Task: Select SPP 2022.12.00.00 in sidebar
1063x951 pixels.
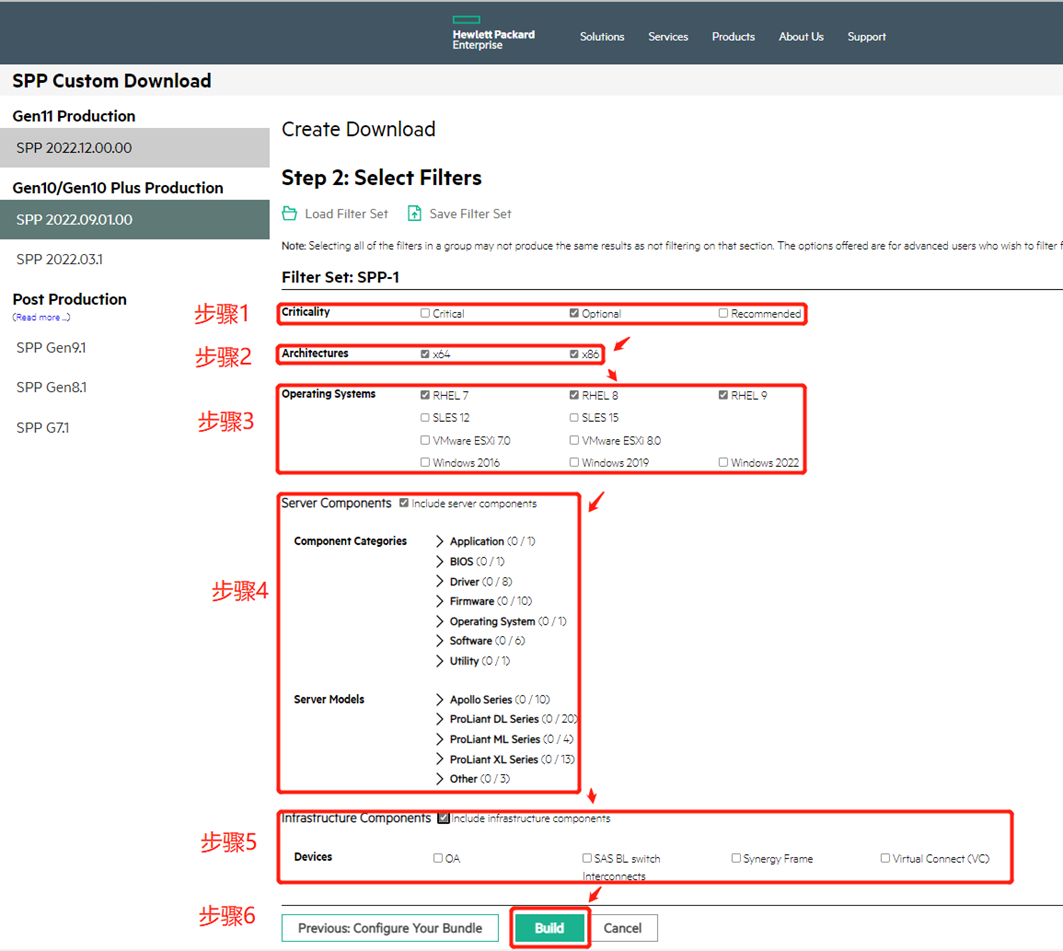Action: tap(74, 148)
